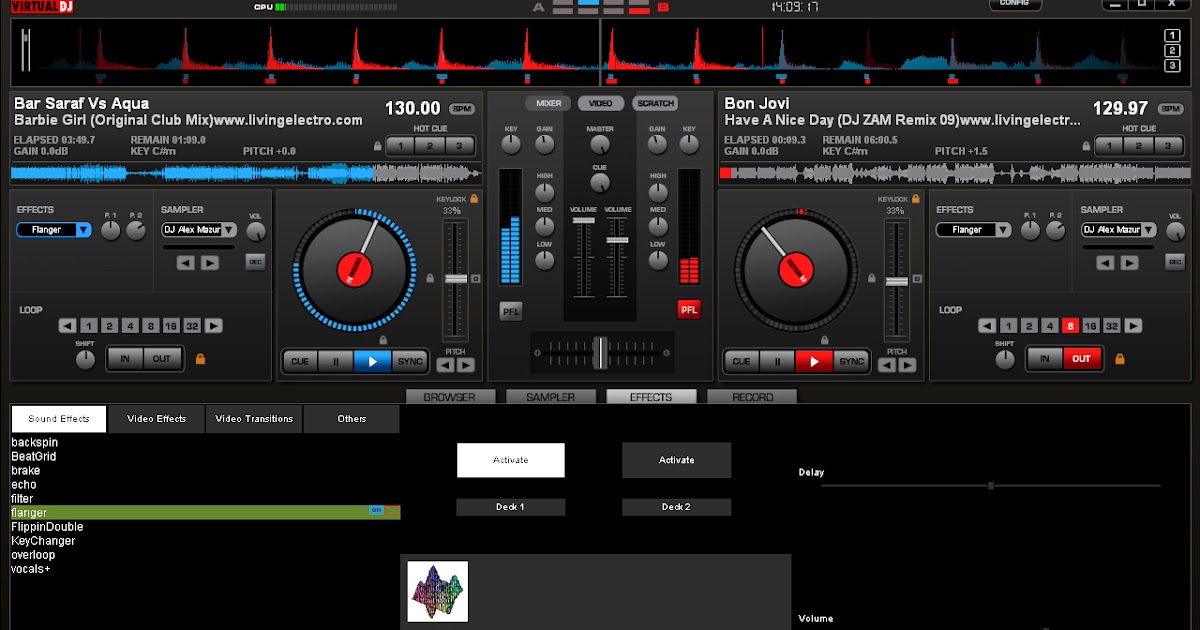Image resolution: width=1200 pixels, height=630 pixels.
Task: Click left deck loop OUT button
Action: pos(162,358)
